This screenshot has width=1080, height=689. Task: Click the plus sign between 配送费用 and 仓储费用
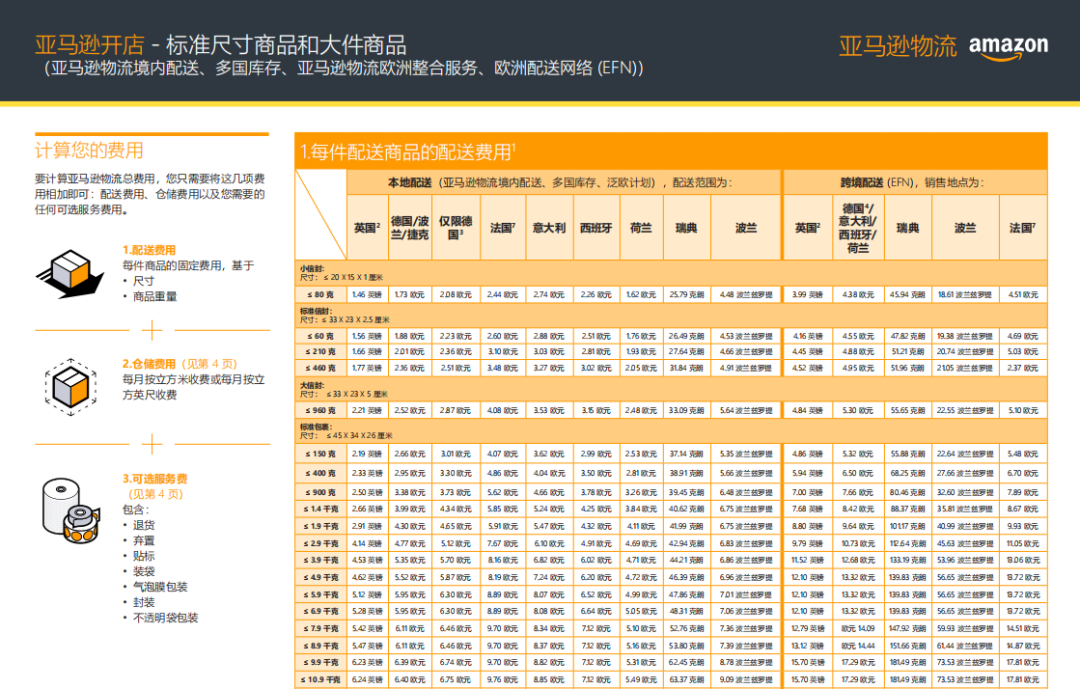click(x=151, y=330)
